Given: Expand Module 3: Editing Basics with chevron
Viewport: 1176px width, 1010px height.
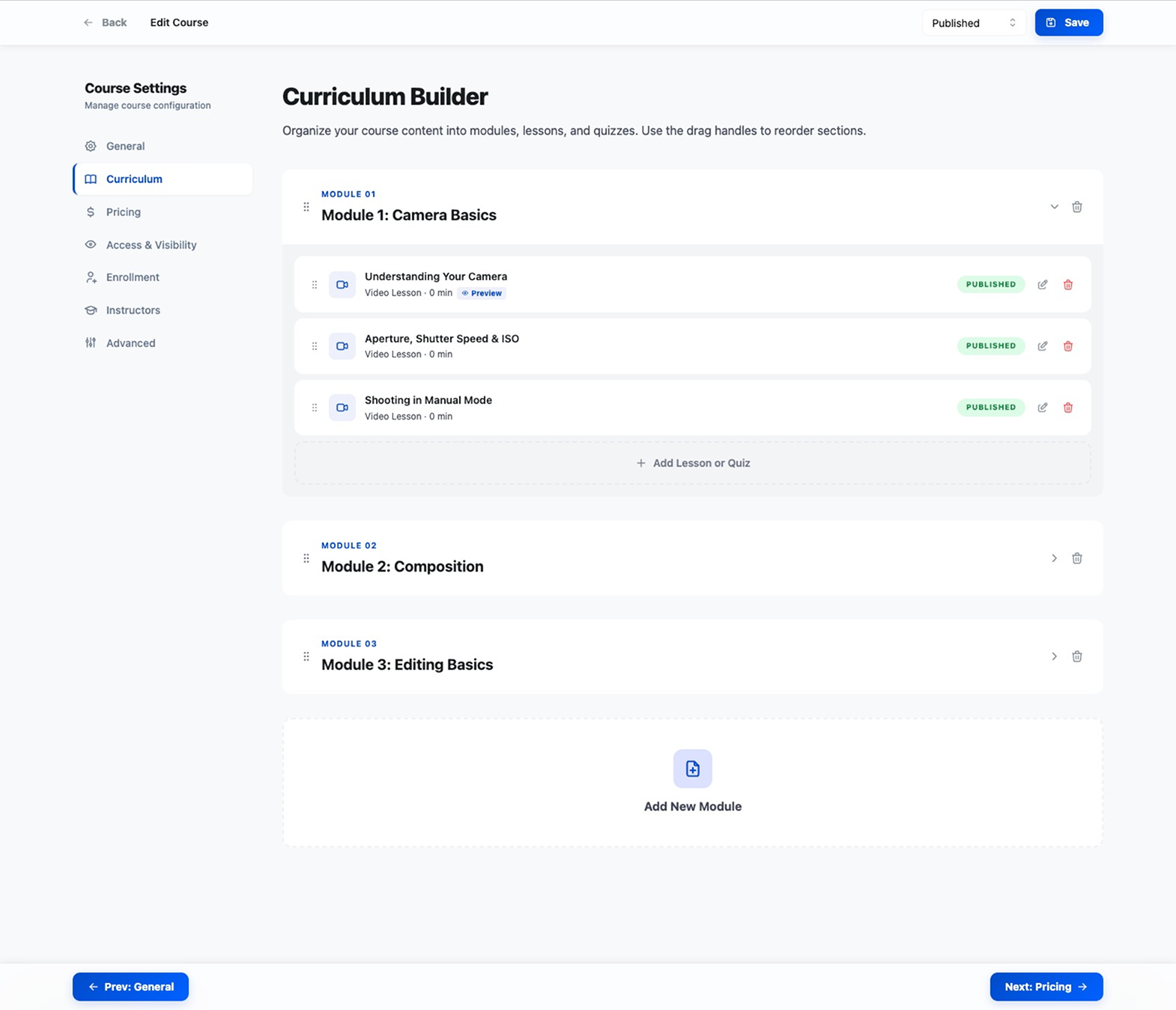Looking at the screenshot, I should [1054, 656].
